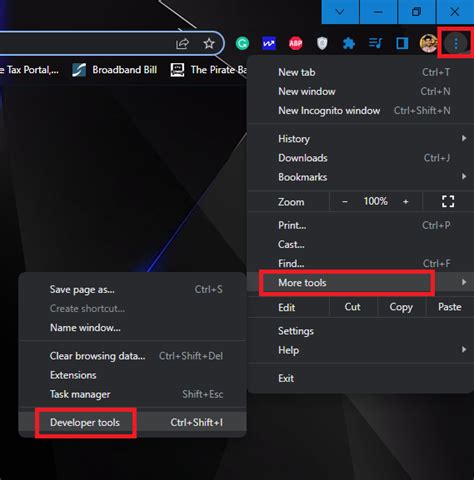Click the share page icon in address bar
This screenshot has height=480, width=474.
click(x=182, y=43)
